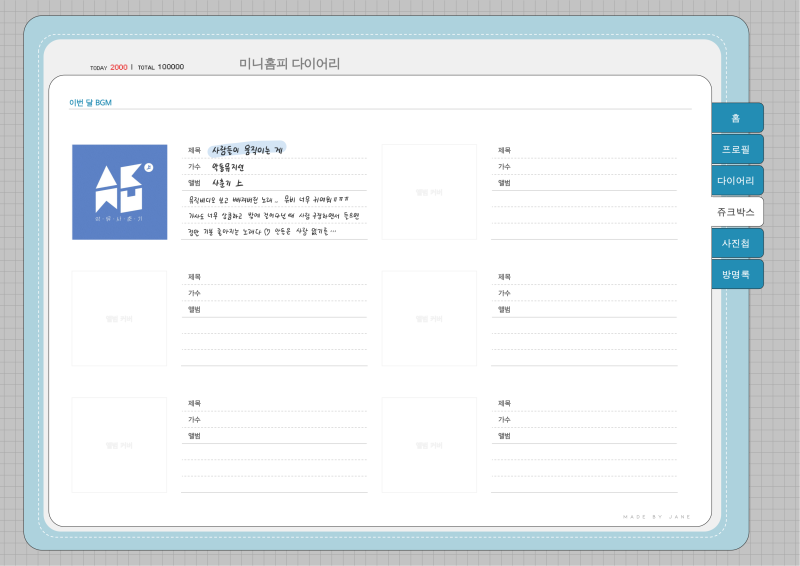The image size is (800, 566).
Task: Go to the 다이어리 tab
Action: (x=737, y=180)
